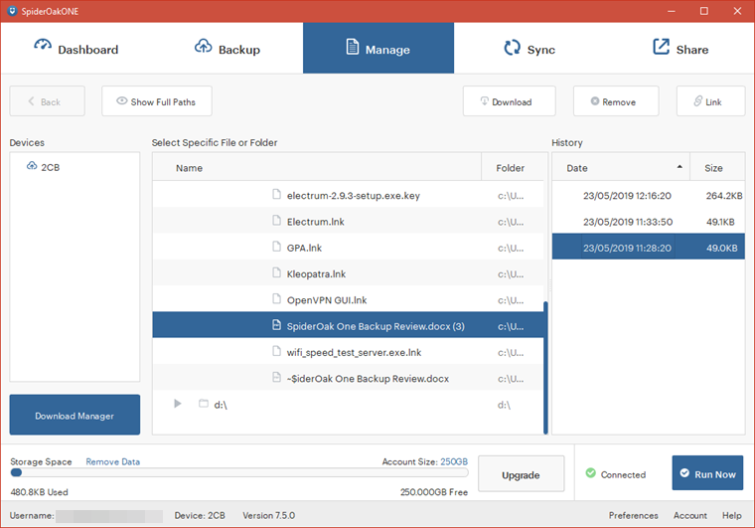Open the Account link

click(x=690, y=515)
